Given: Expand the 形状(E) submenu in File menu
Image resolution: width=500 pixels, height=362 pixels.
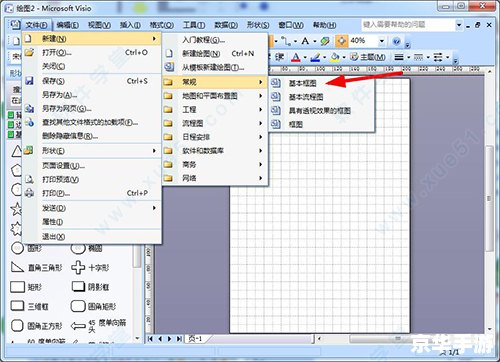Looking at the screenshot, I should (x=92, y=151).
